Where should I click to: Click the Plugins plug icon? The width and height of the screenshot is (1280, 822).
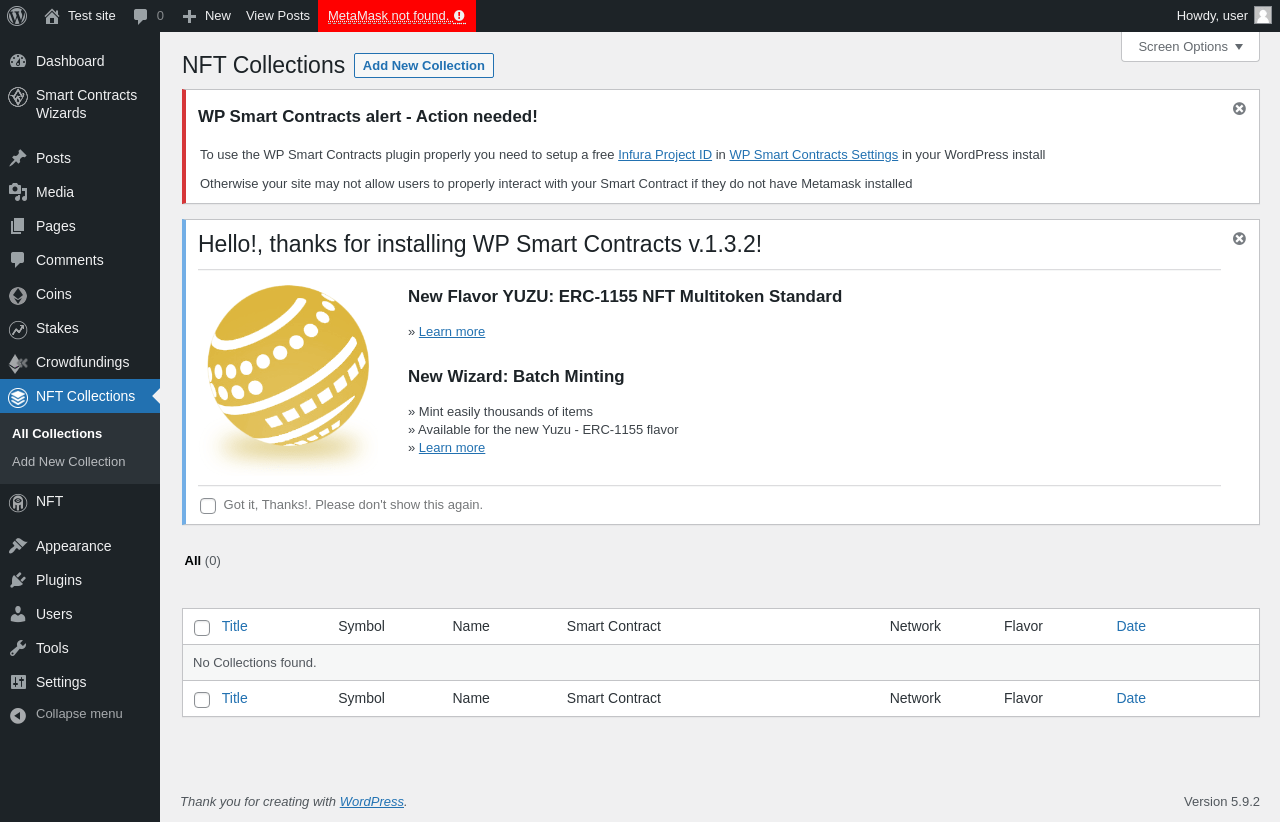[x=18, y=580]
